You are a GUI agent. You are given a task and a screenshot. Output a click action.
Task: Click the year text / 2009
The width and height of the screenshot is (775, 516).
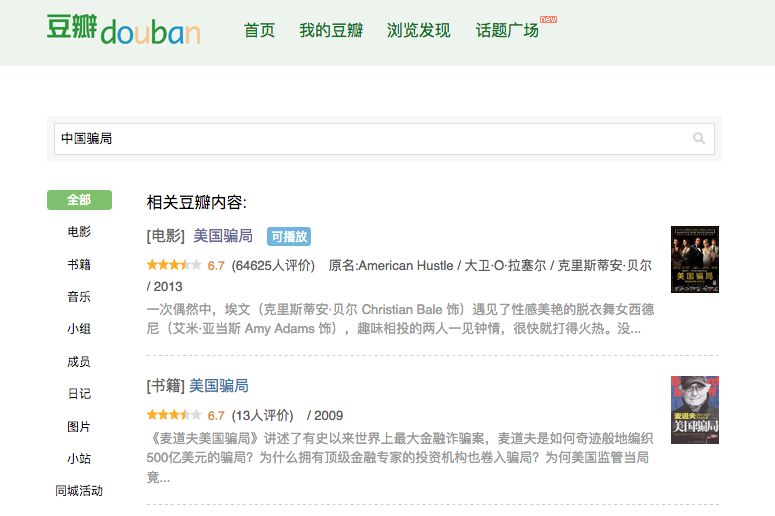[325, 415]
